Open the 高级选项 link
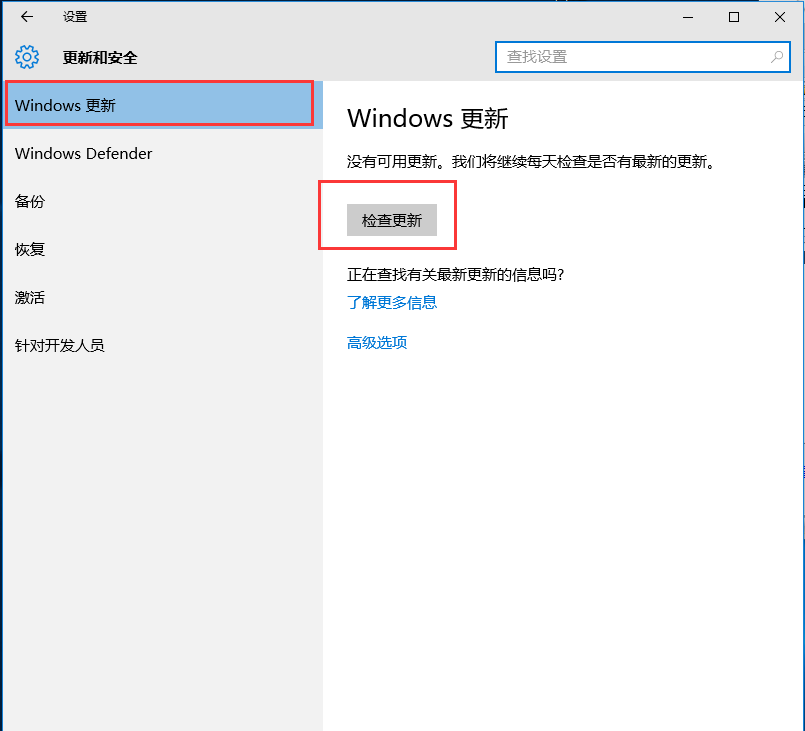Screen dimensions: 805x731 (377, 342)
